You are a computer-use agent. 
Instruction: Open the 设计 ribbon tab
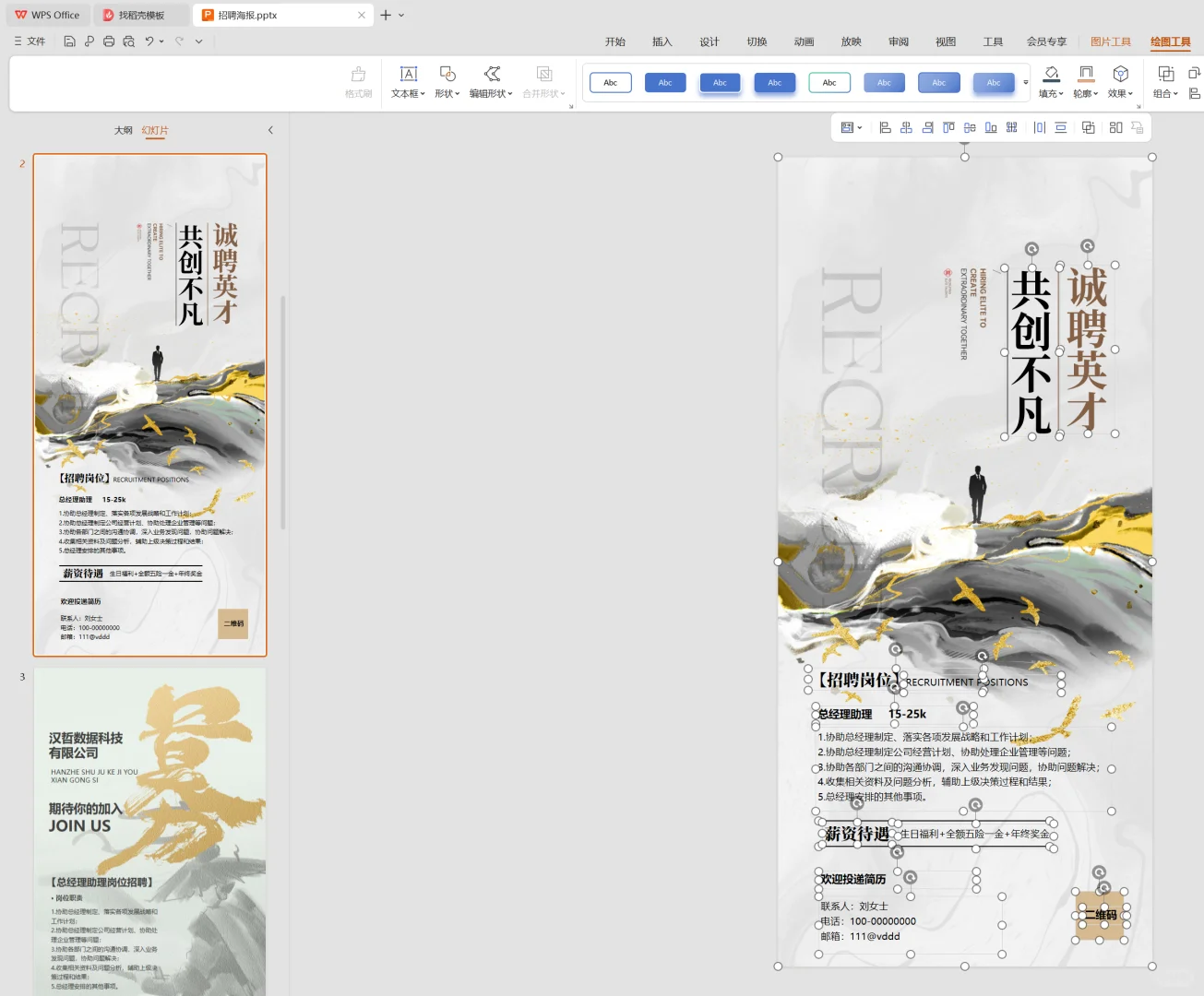[709, 41]
